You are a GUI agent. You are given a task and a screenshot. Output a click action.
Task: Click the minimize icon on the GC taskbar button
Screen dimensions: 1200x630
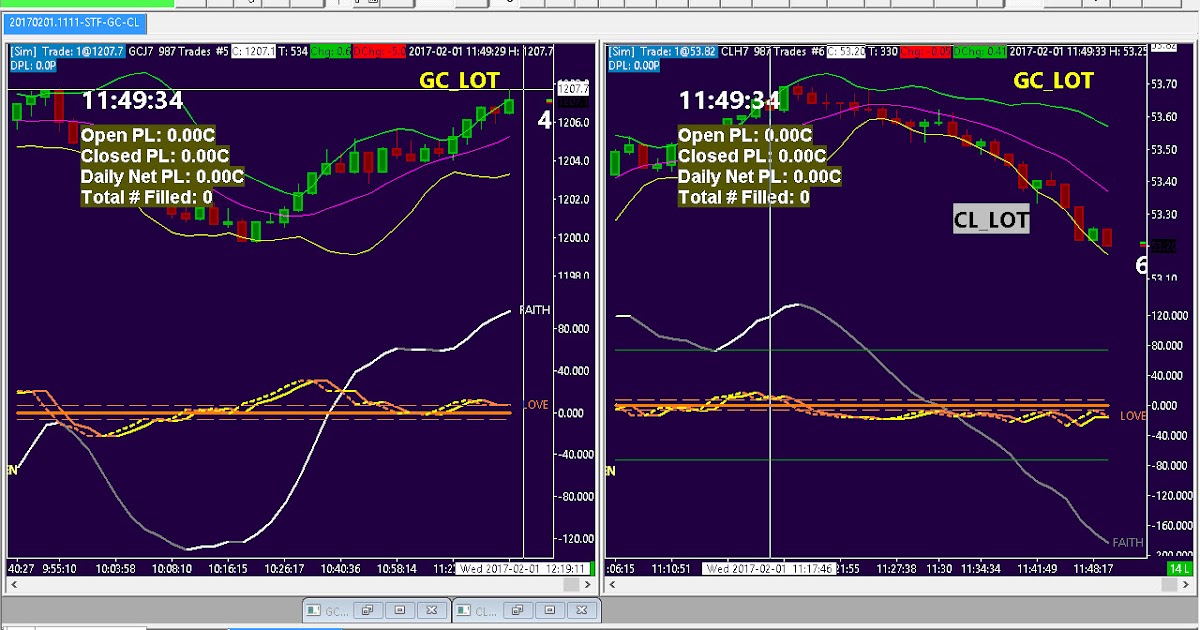click(398, 610)
